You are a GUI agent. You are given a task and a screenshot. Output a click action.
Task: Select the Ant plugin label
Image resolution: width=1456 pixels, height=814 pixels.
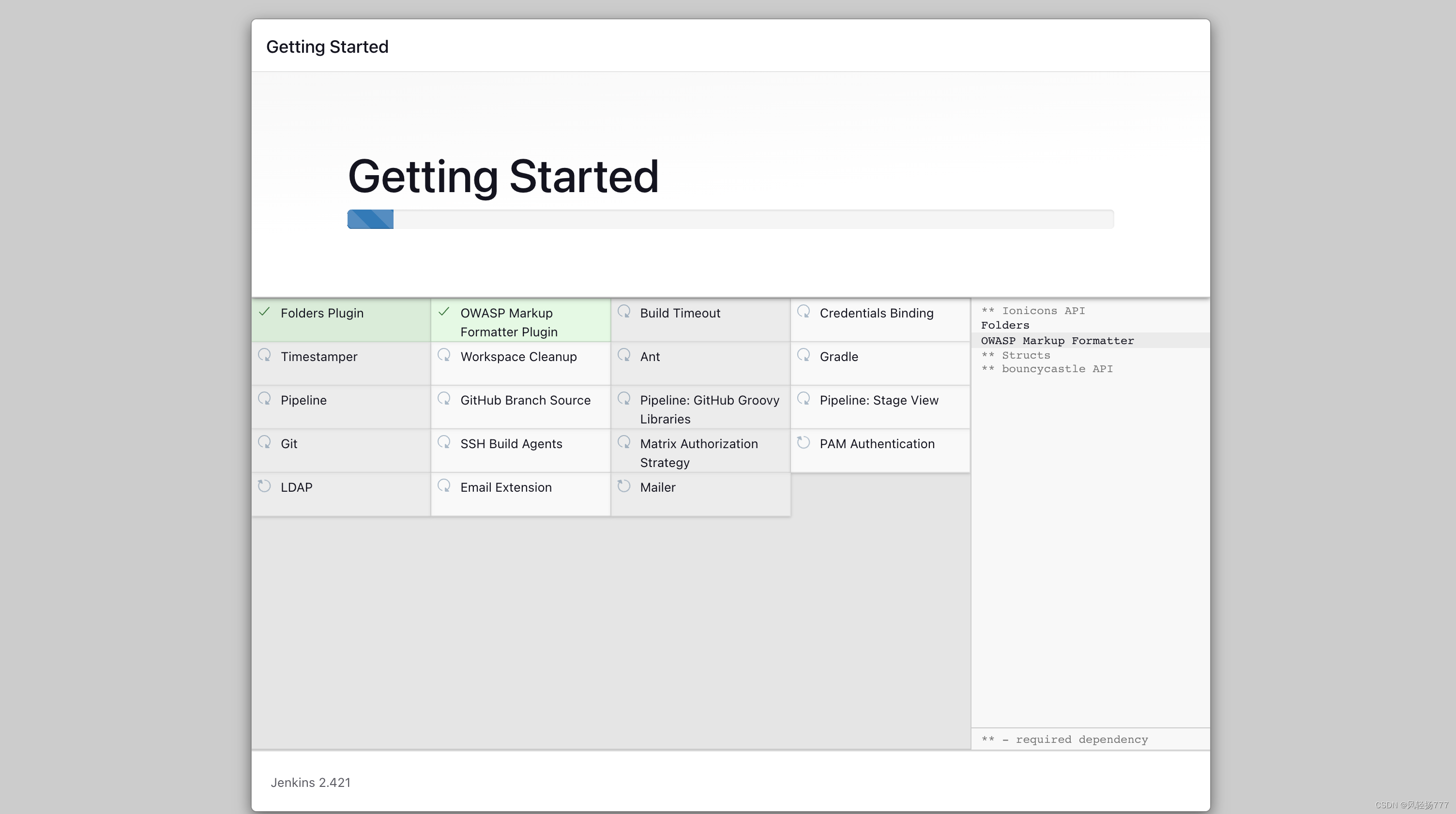650,357
